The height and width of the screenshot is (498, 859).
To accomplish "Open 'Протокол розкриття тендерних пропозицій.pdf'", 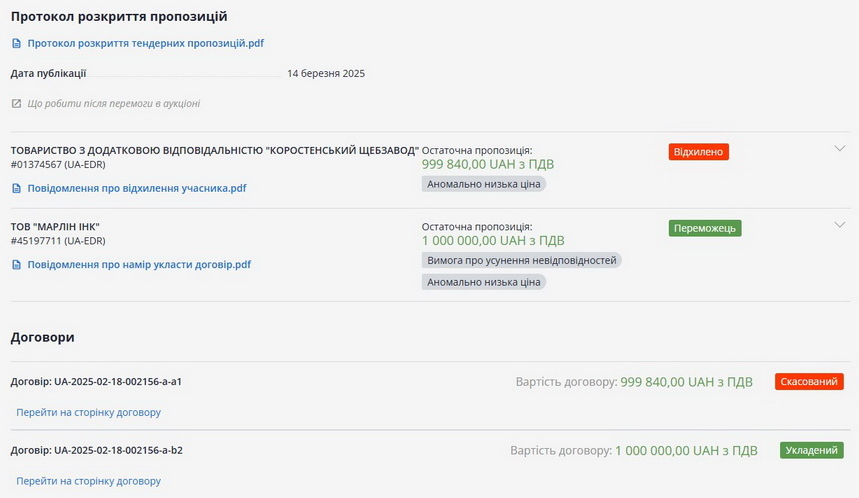I will click(145, 43).
